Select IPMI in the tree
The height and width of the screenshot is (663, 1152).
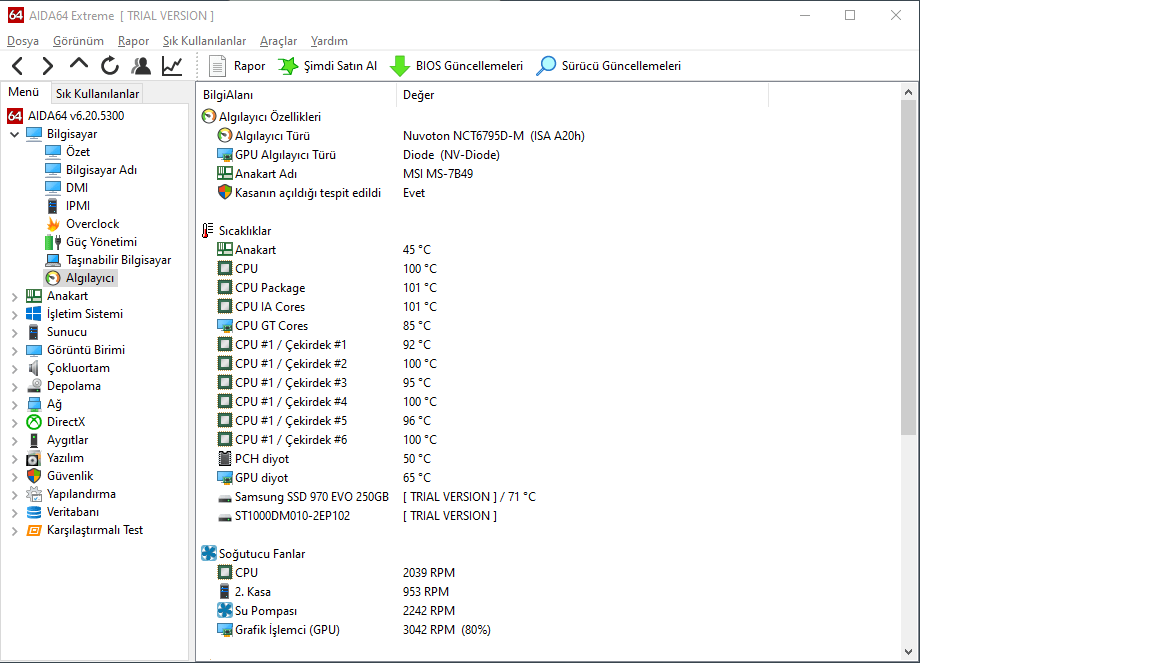(x=78, y=206)
